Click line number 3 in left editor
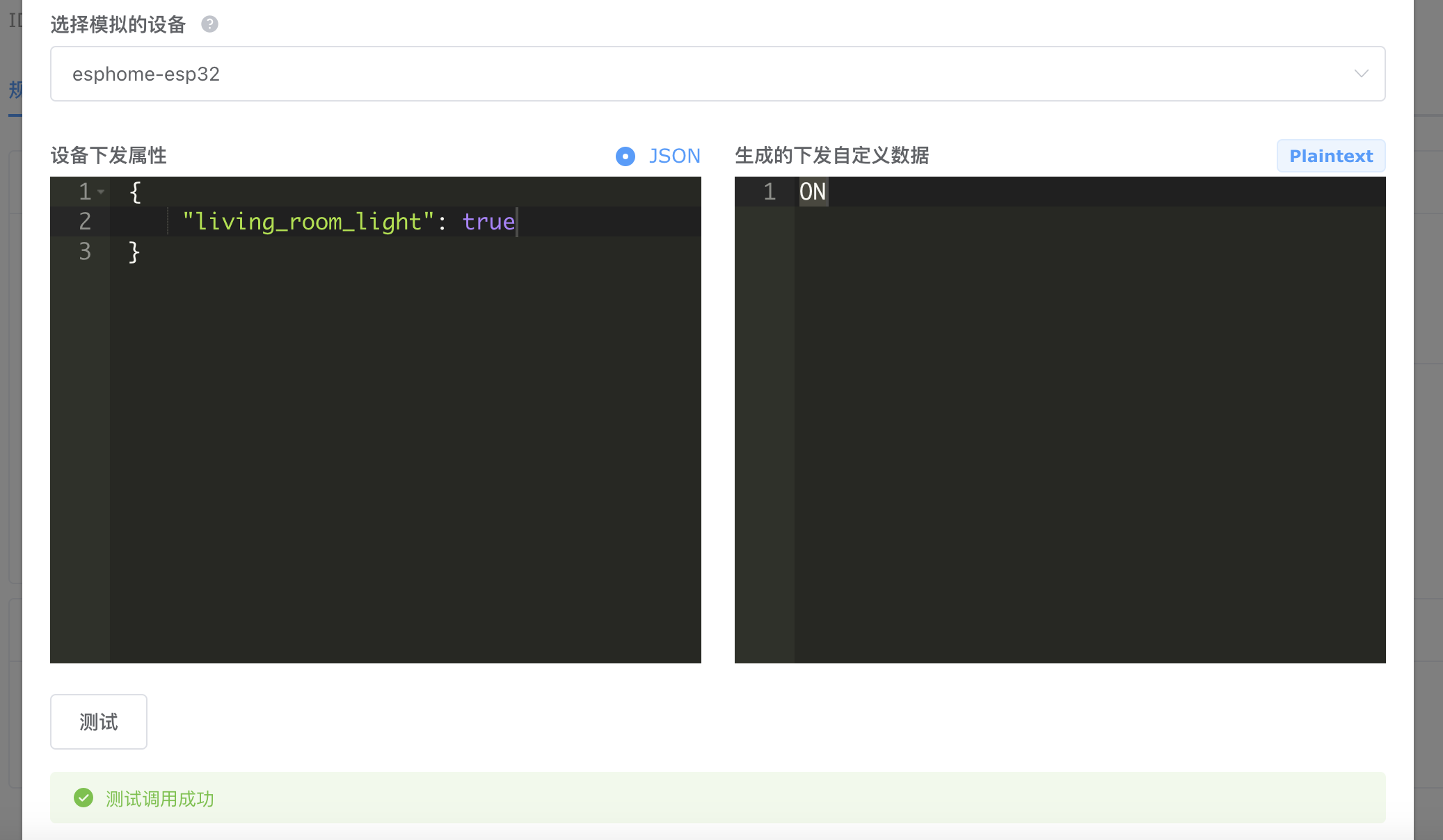1443x840 pixels. point(85,252)
